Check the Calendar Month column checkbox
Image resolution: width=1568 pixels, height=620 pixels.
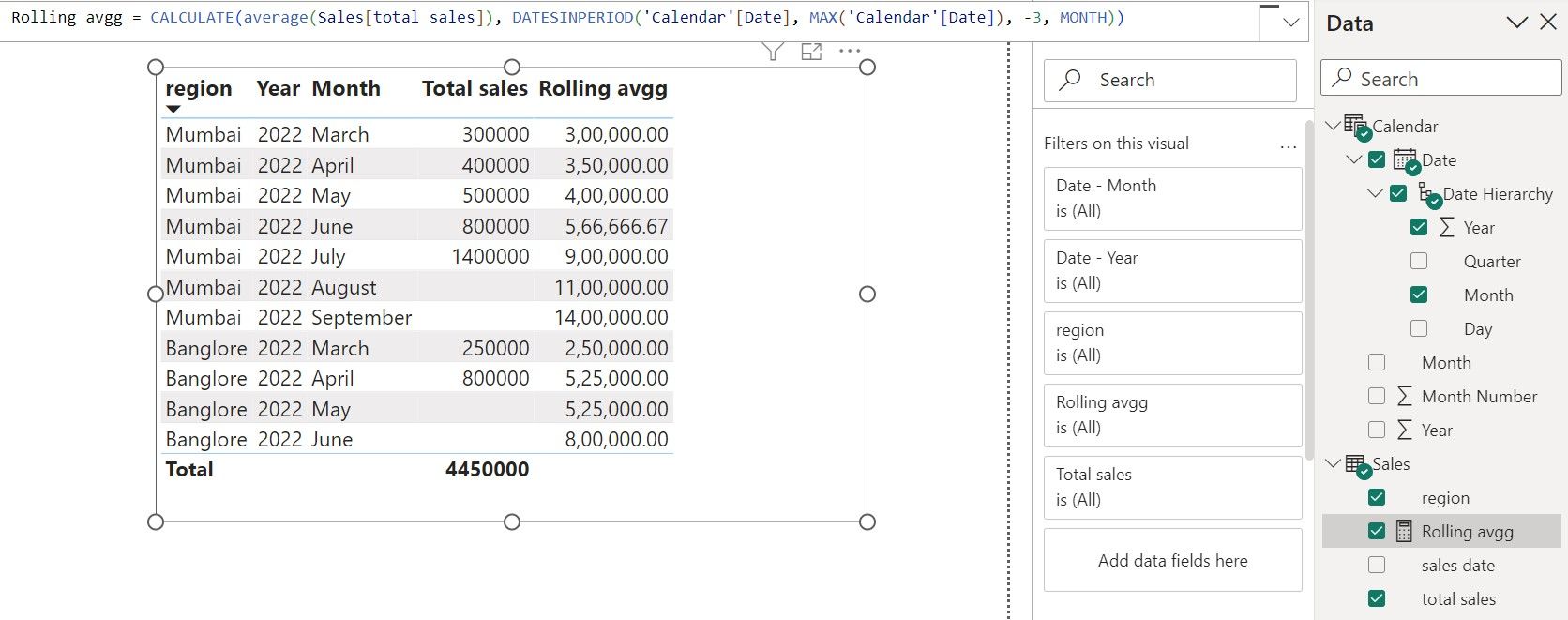pyautogui.click(x=1377, y=363)
